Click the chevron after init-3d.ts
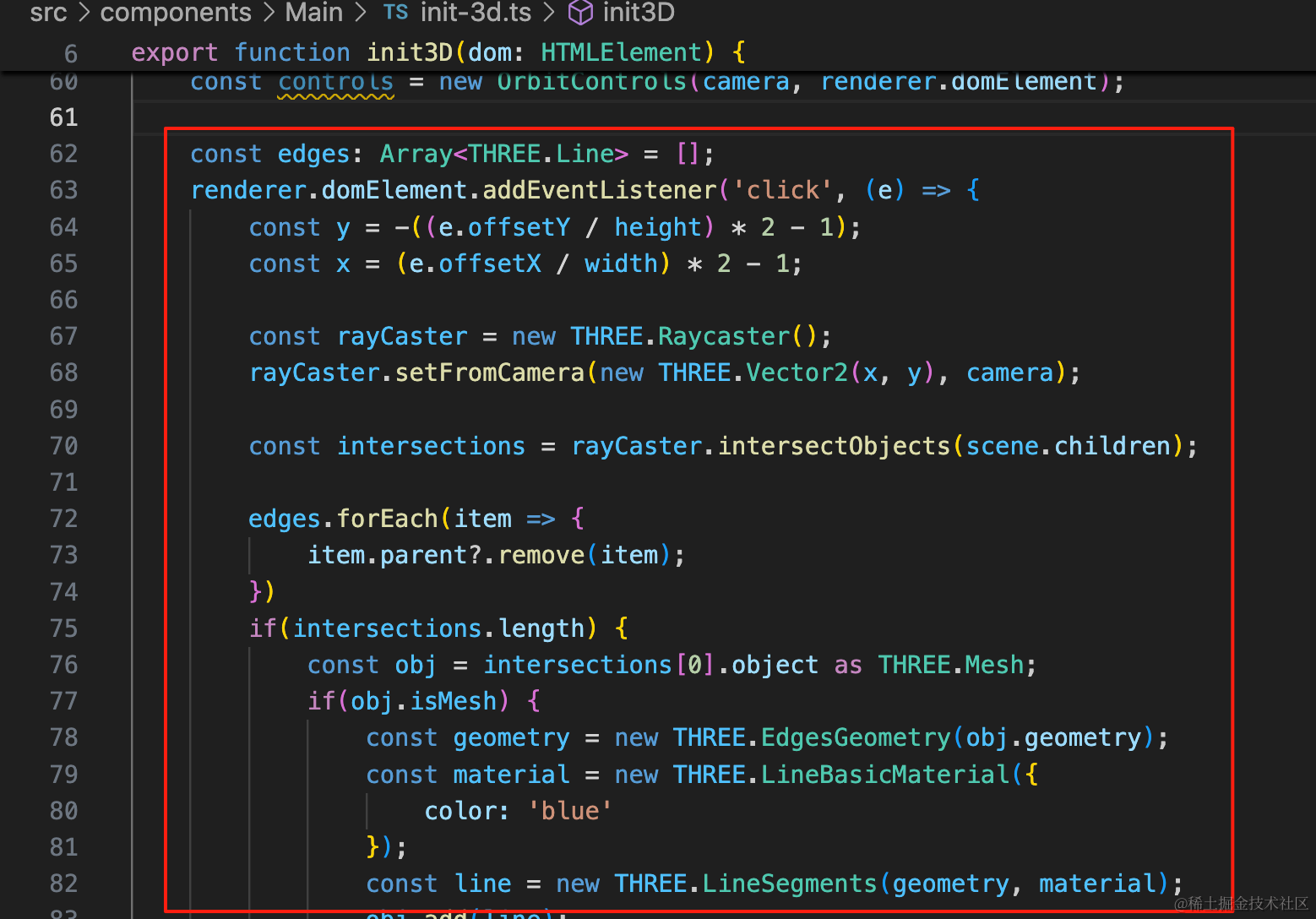Screen dimensions: 1316x919 [549, 14]
